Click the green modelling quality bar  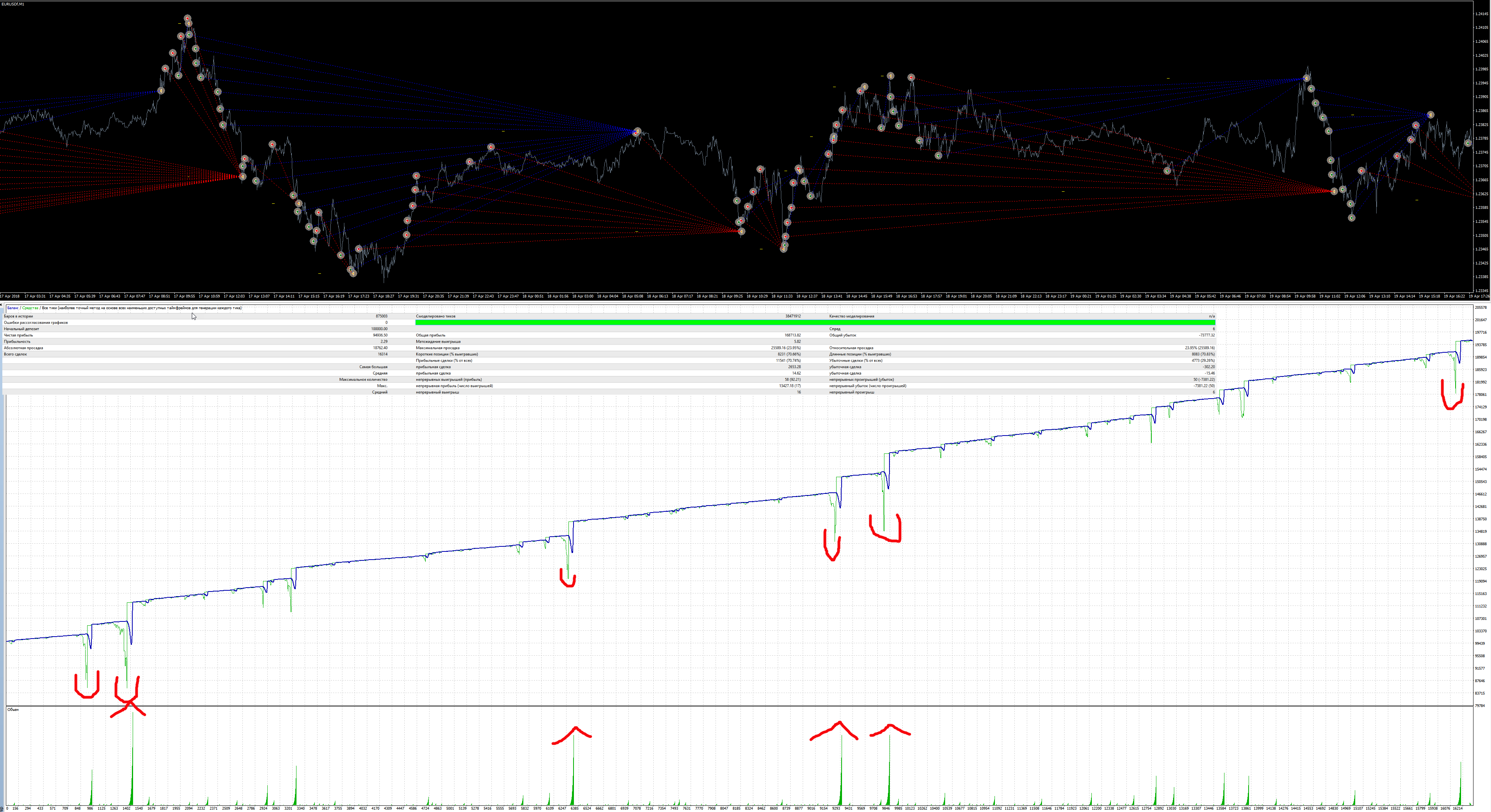pyautogui.click(x=815, y=323)
